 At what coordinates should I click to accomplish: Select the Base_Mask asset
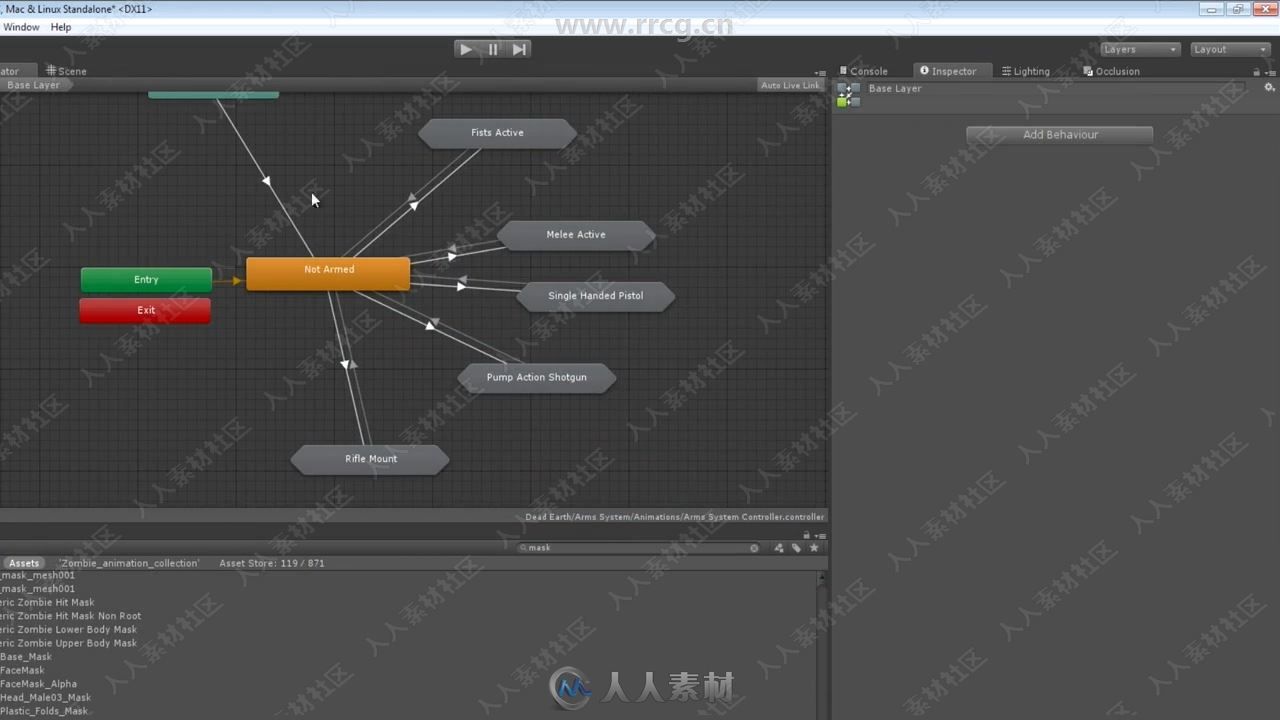26,657
